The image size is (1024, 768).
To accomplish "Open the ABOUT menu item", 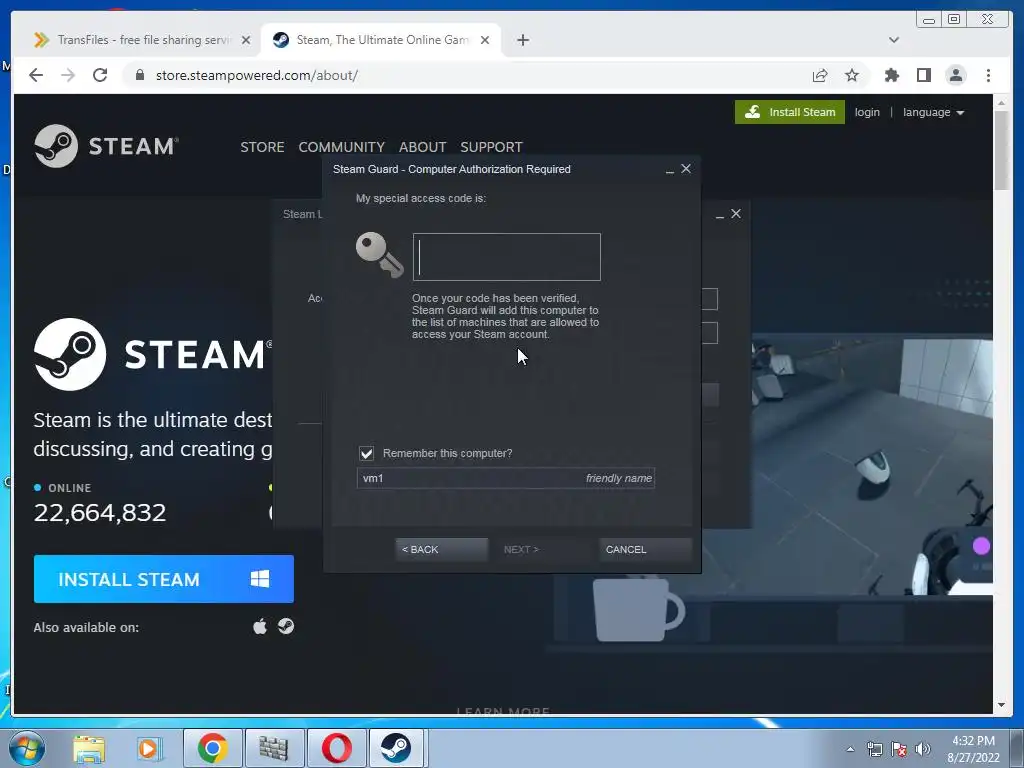I will (423, 147).
